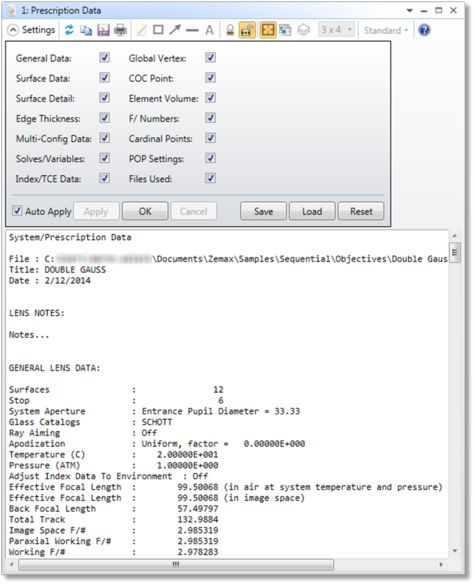Select the rectangle annotation tool
The image size is (475, 584).
point(158,30)
